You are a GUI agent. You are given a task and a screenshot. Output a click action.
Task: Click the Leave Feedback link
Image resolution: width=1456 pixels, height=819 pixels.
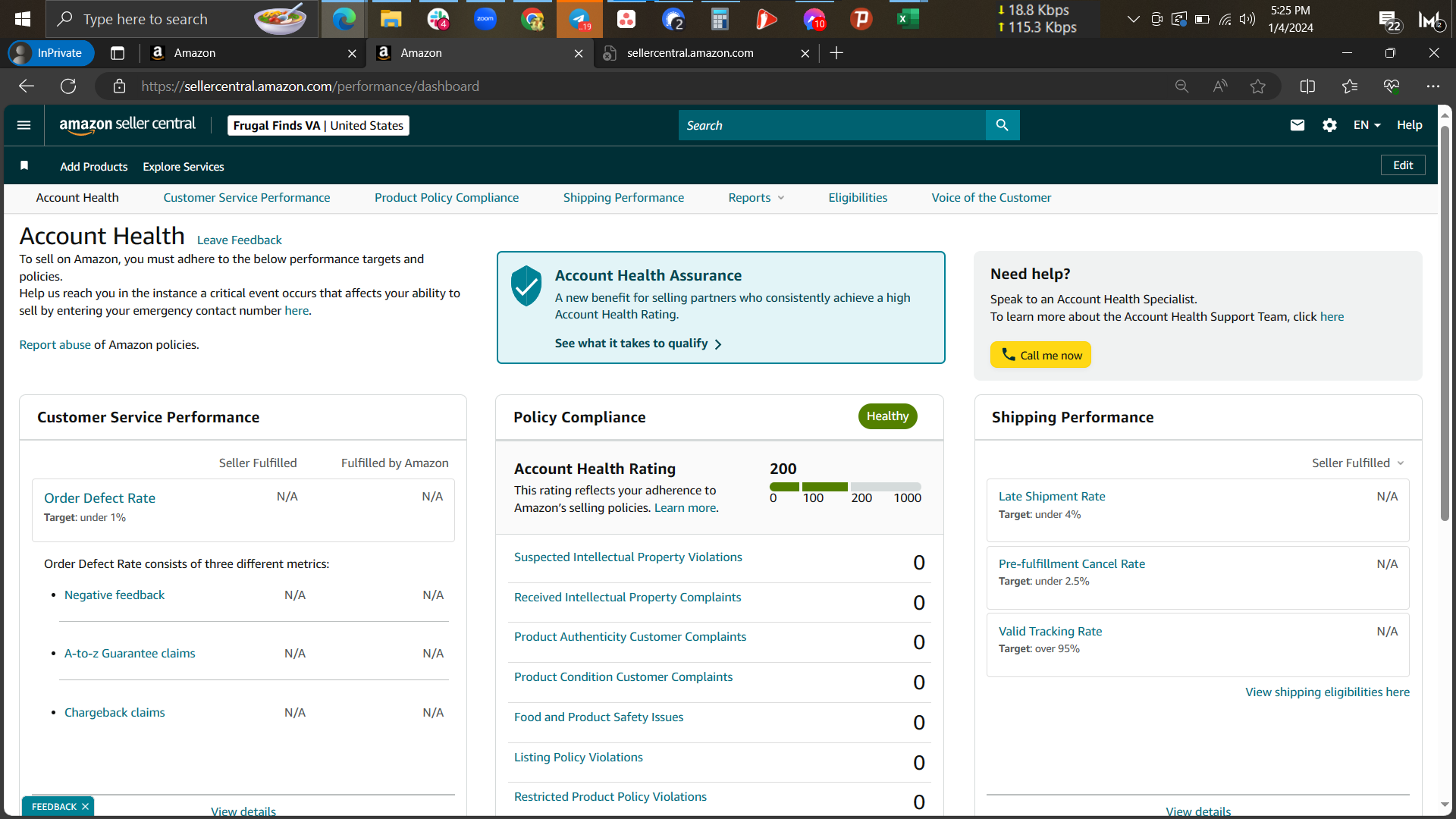(x=240, y=240)
